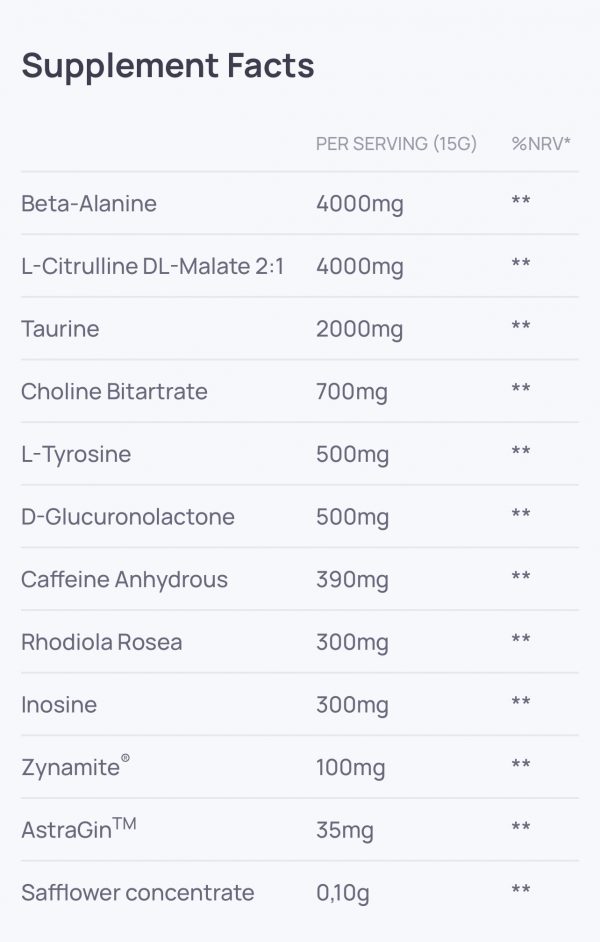Select the 700mg serving amount
The width and height of the screenshot is (600, 942).
click(352, 392)
